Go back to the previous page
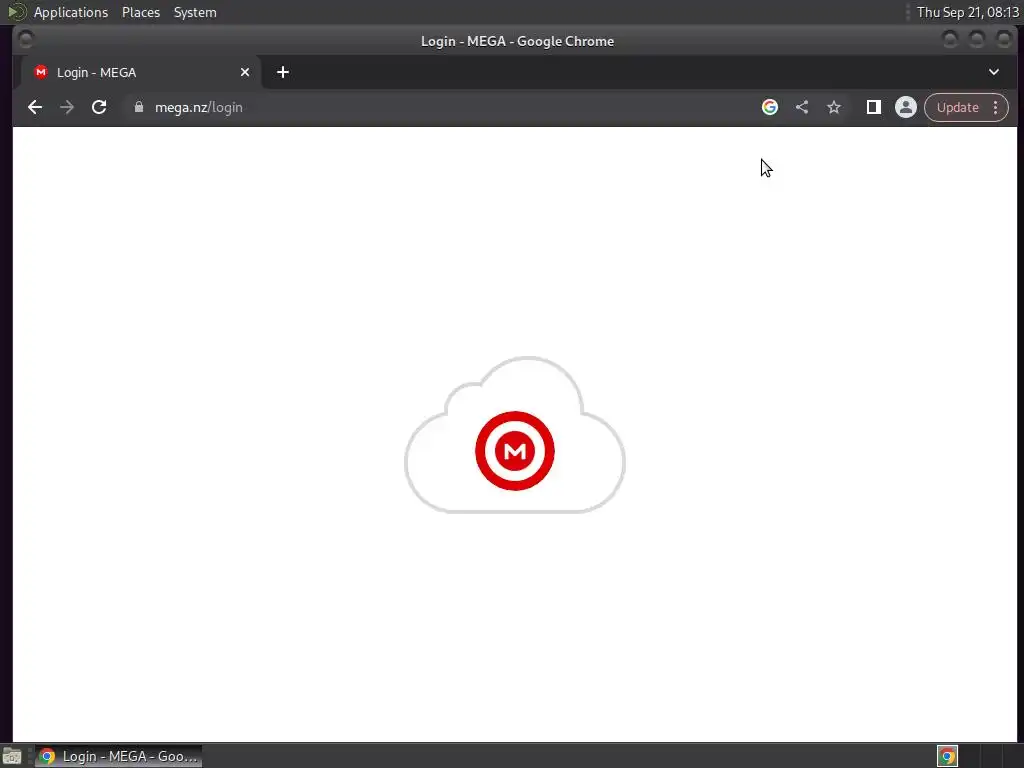This screenshot has height=768, width=1024. 35,107
